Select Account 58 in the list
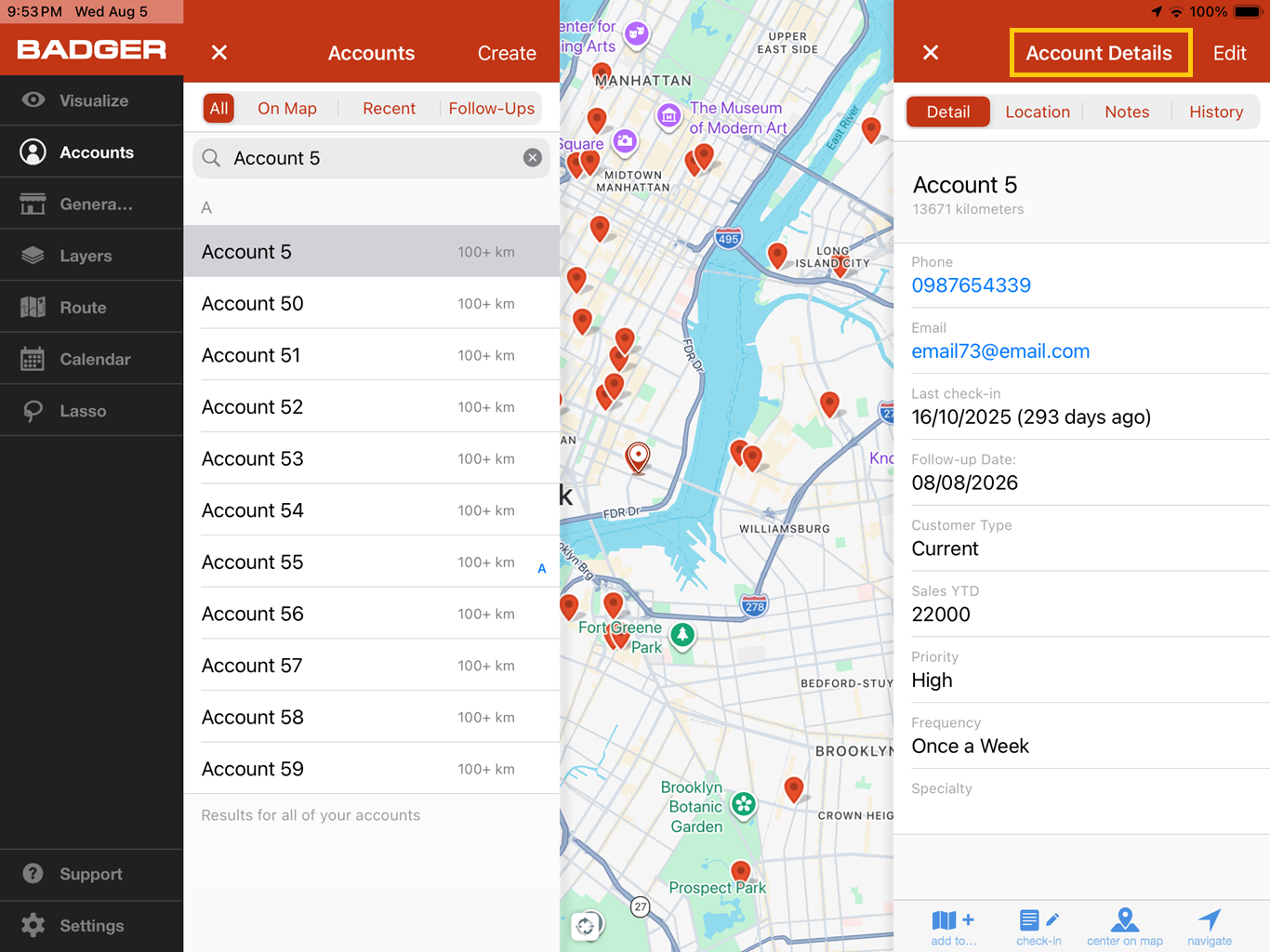Image resolution: width=1270 pixels, height=952 pixels. (372, 718)
